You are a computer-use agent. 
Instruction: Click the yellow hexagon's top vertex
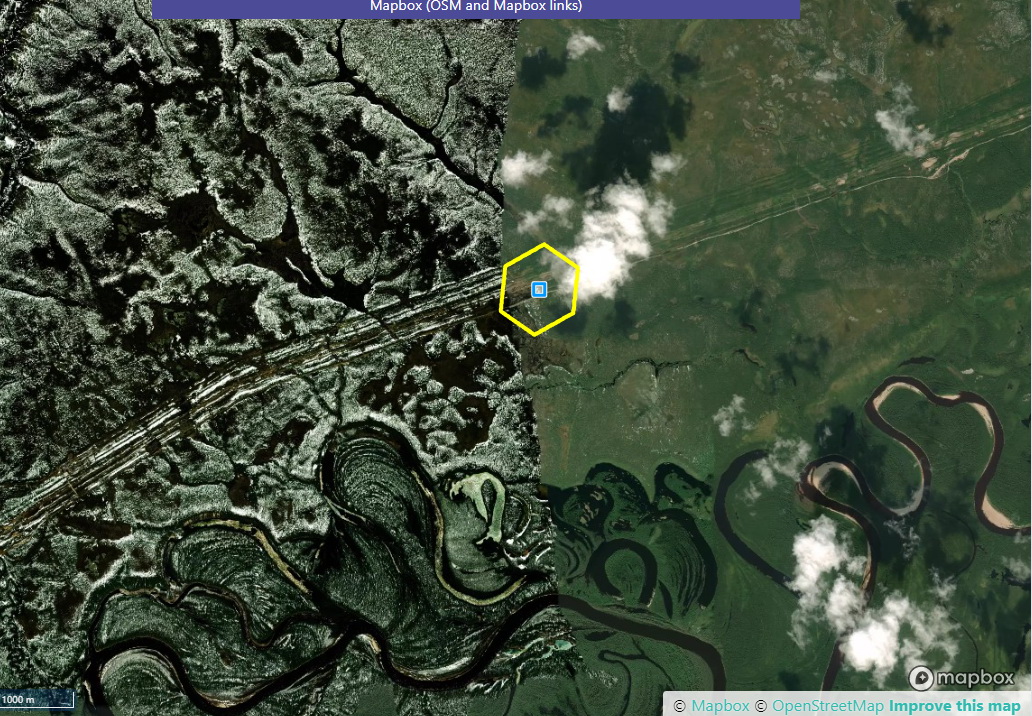coord(544,244)
